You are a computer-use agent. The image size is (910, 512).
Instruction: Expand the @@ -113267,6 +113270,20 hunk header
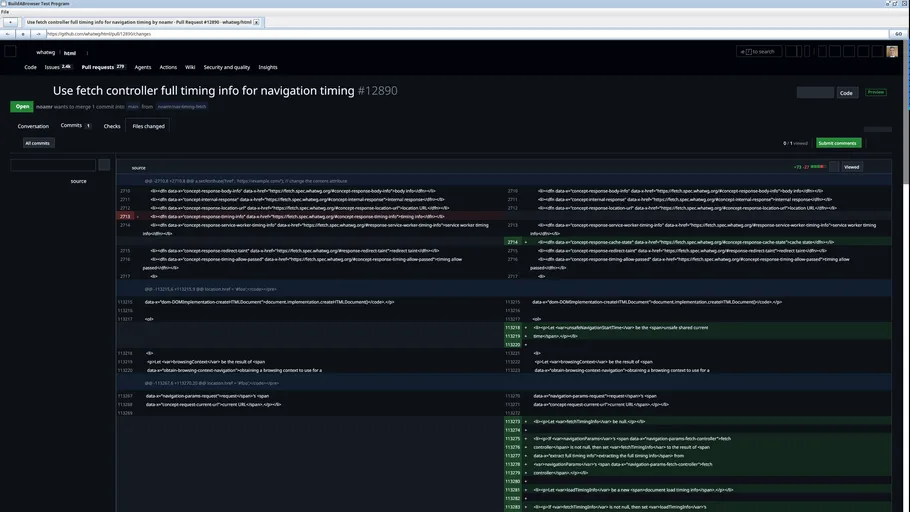(504, 383)
